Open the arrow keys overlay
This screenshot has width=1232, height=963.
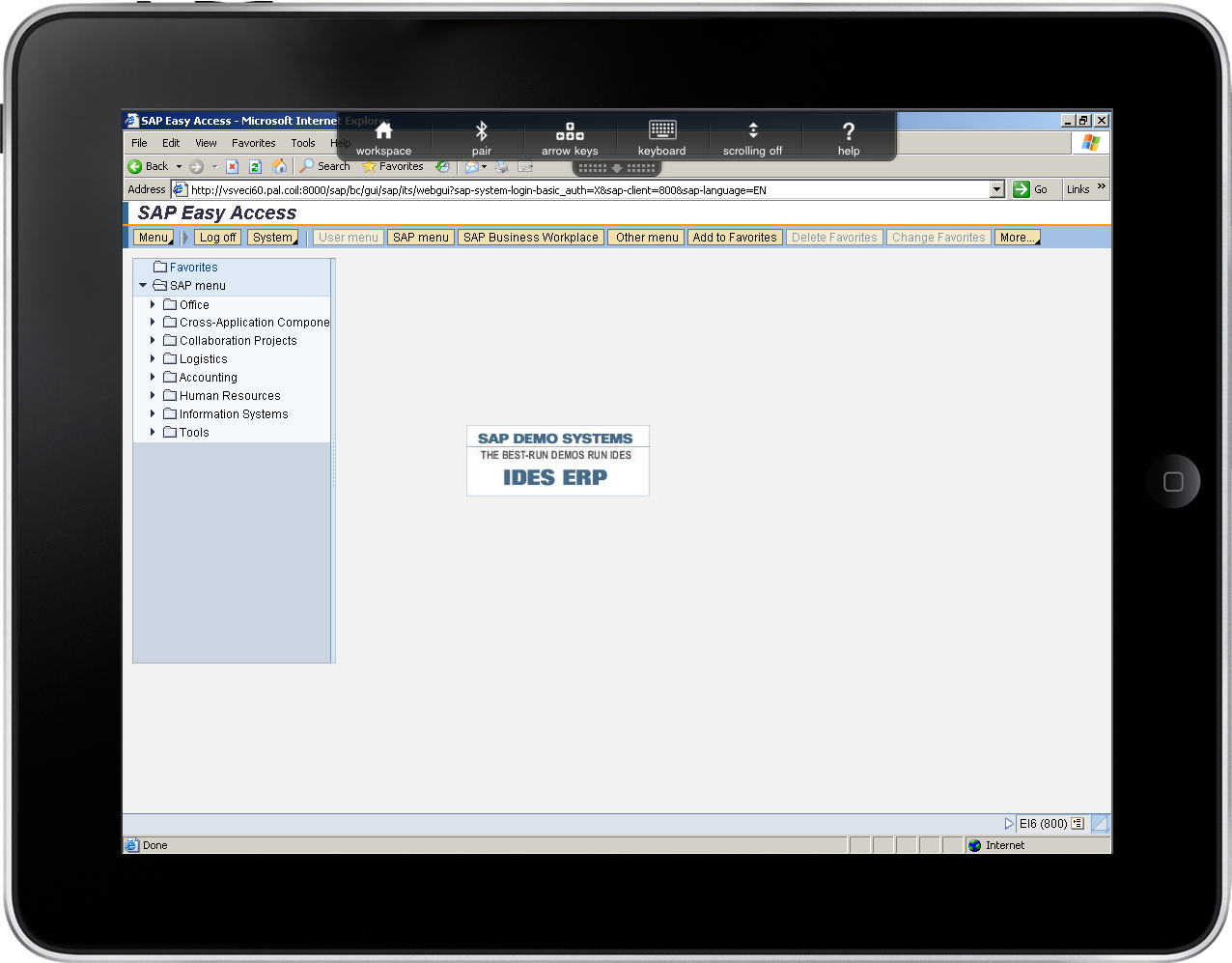[x=570, y=131]
